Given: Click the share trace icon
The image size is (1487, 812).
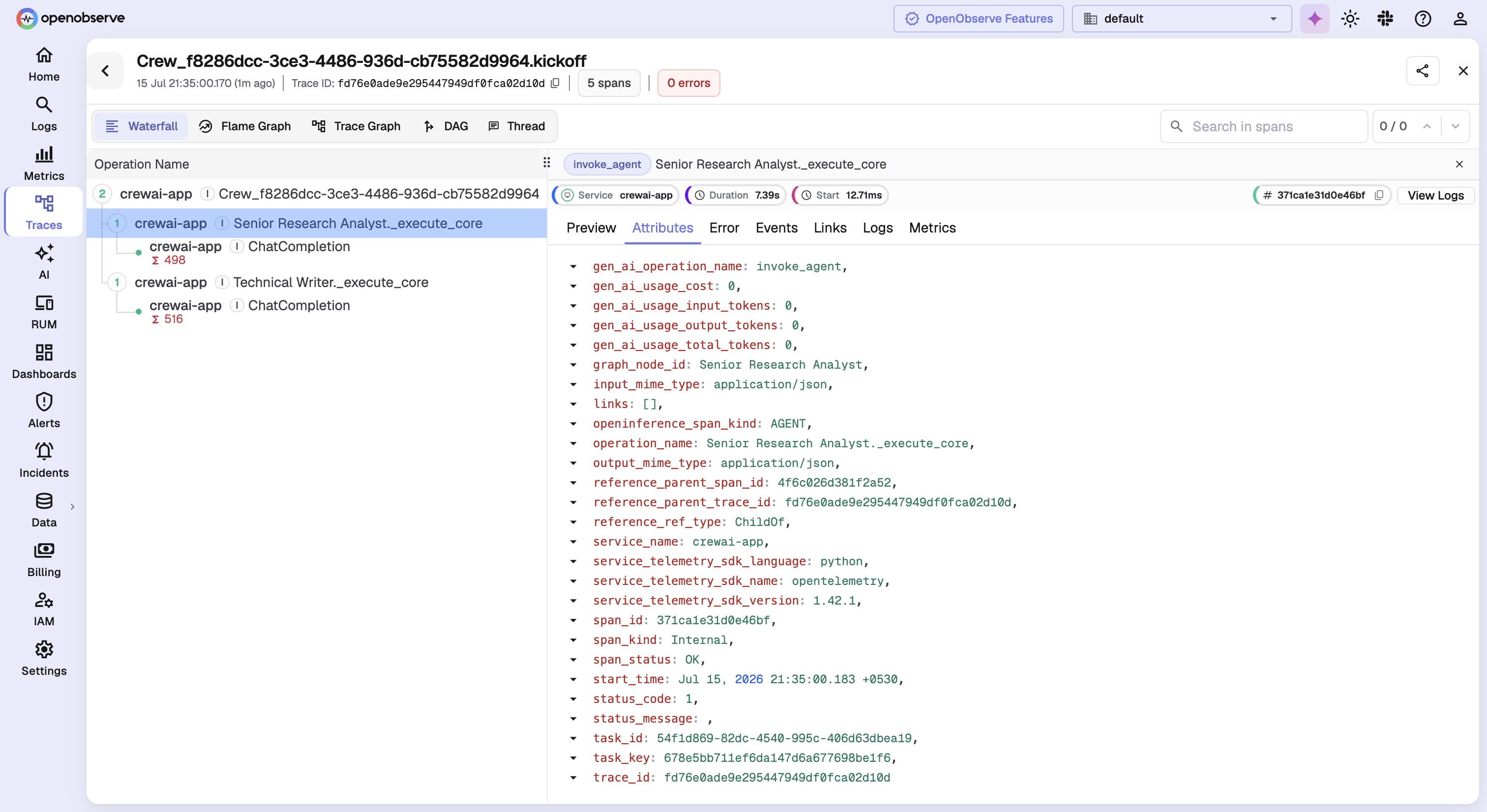Looking at the screenshot, I should 1423,70.
